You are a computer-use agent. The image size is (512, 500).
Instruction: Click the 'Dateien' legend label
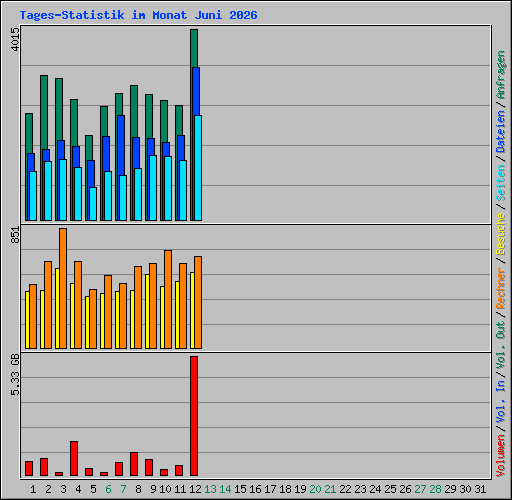coord(501,132)
